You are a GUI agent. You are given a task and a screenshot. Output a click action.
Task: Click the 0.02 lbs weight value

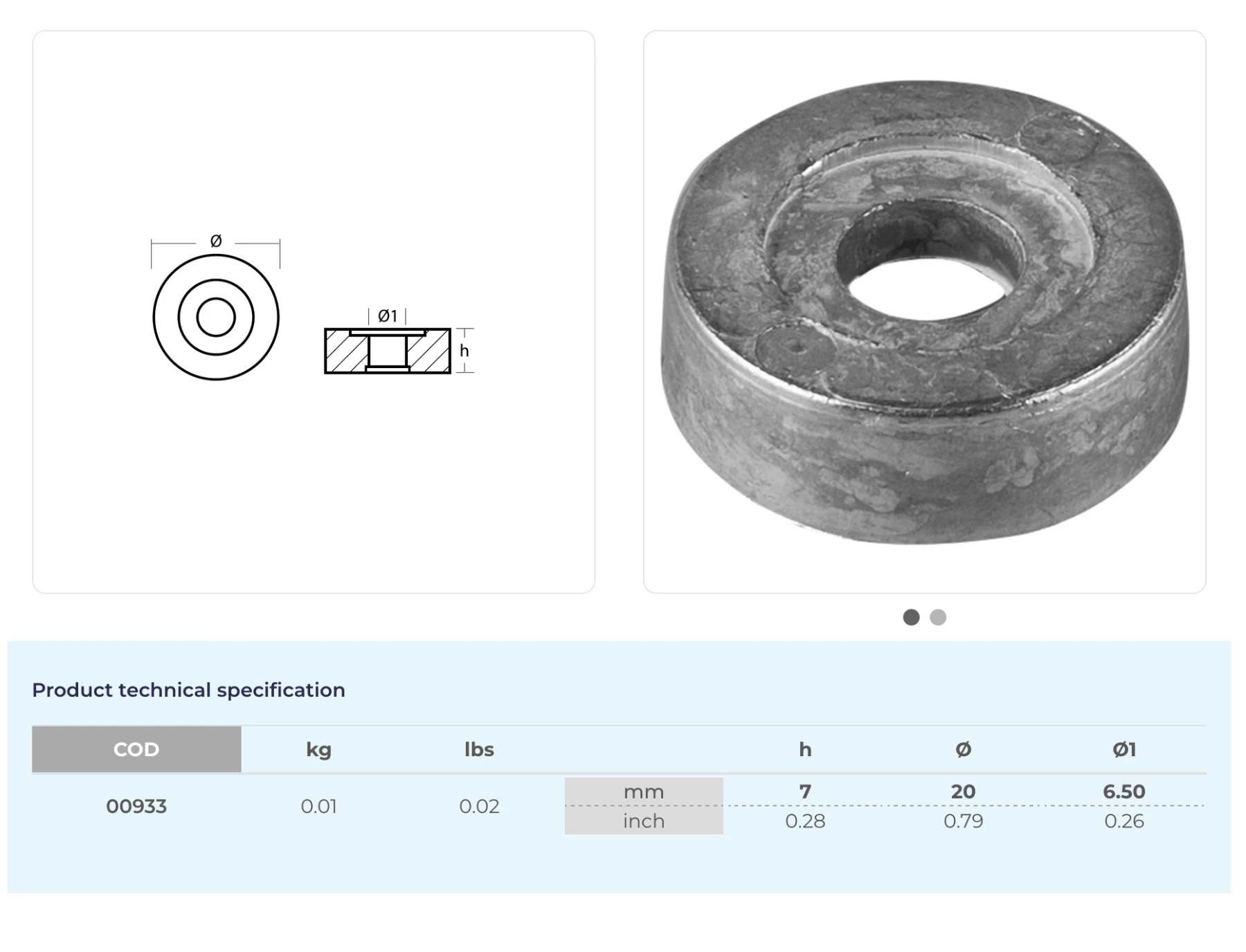[479, 806]
